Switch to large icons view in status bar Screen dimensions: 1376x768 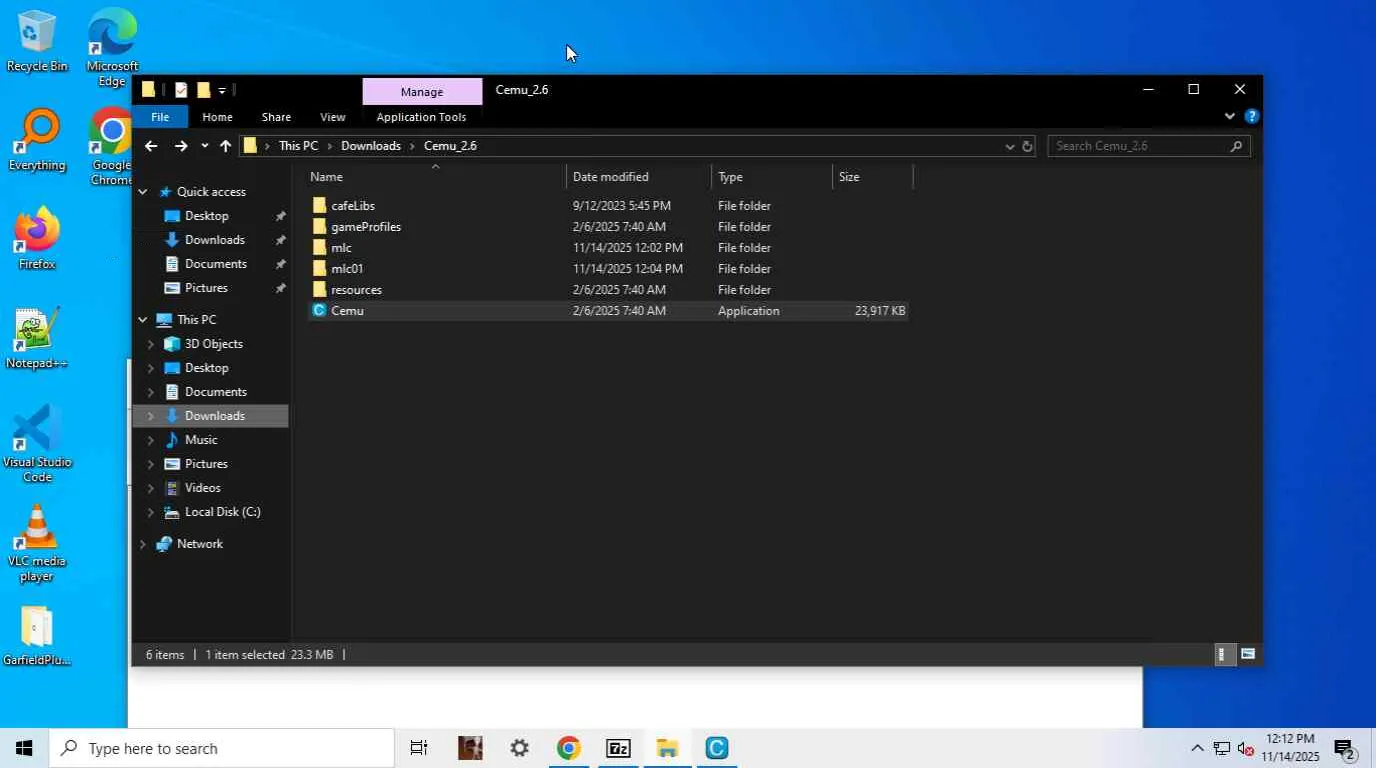[x=1248, y=655]
